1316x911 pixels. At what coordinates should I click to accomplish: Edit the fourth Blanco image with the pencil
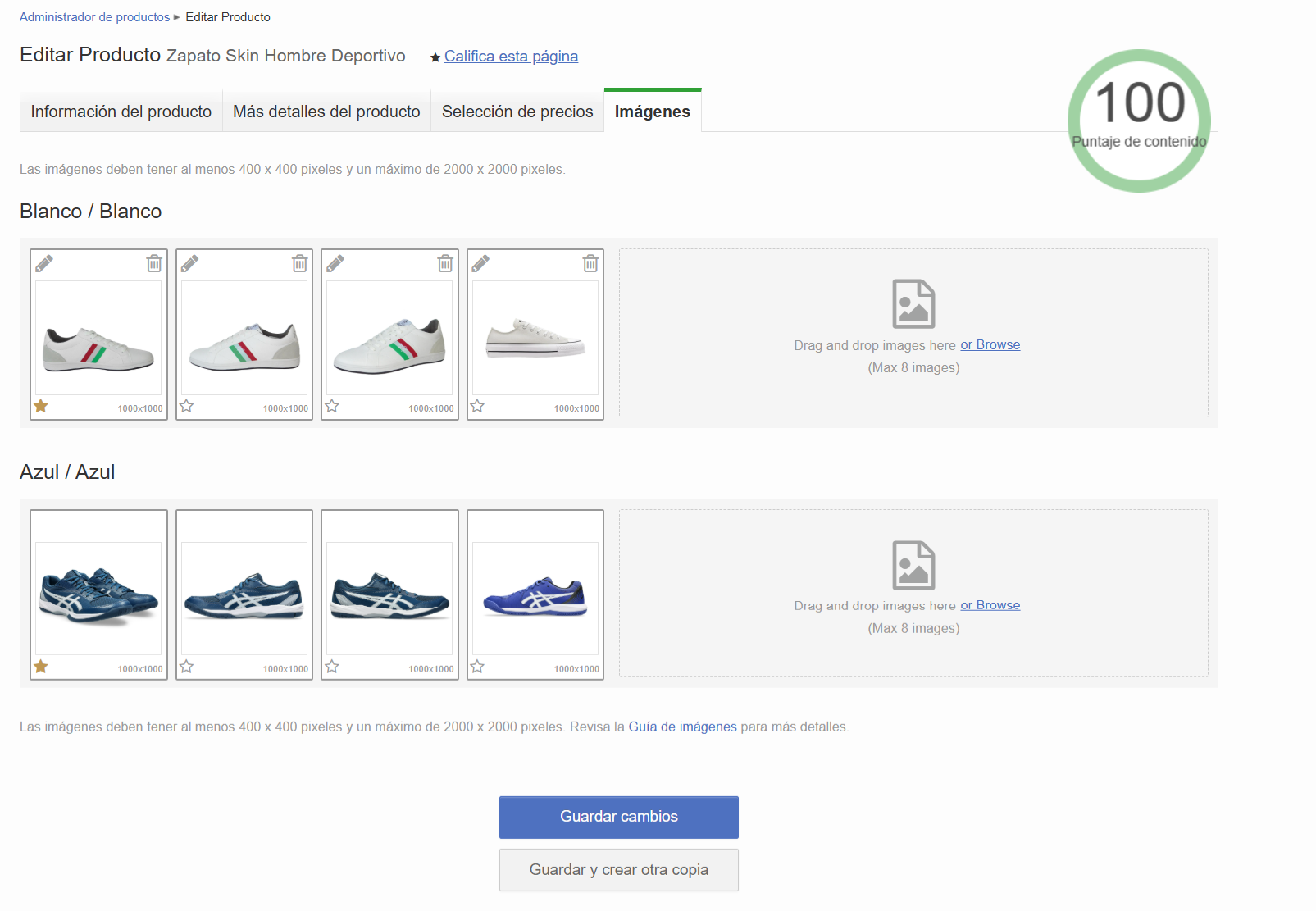(480, 263)
